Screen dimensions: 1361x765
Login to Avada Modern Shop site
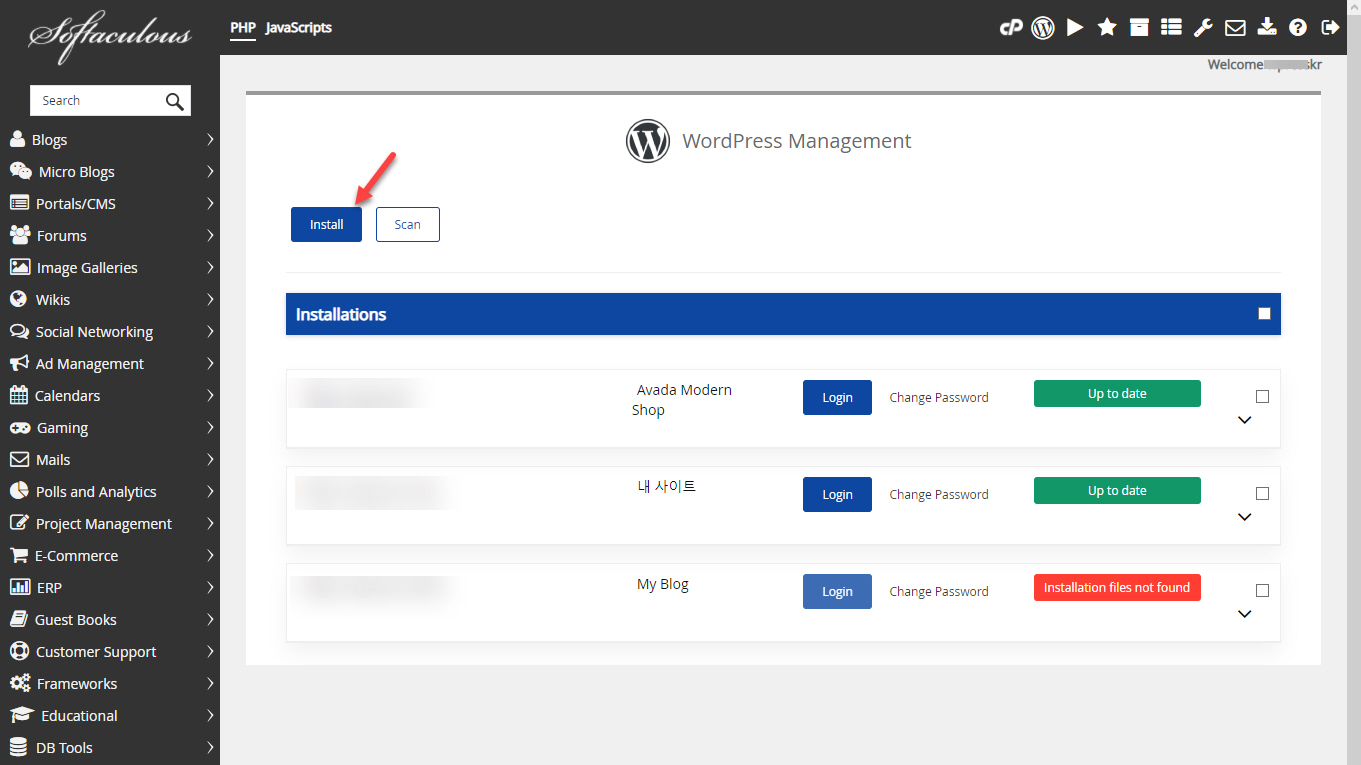(837, 397)
